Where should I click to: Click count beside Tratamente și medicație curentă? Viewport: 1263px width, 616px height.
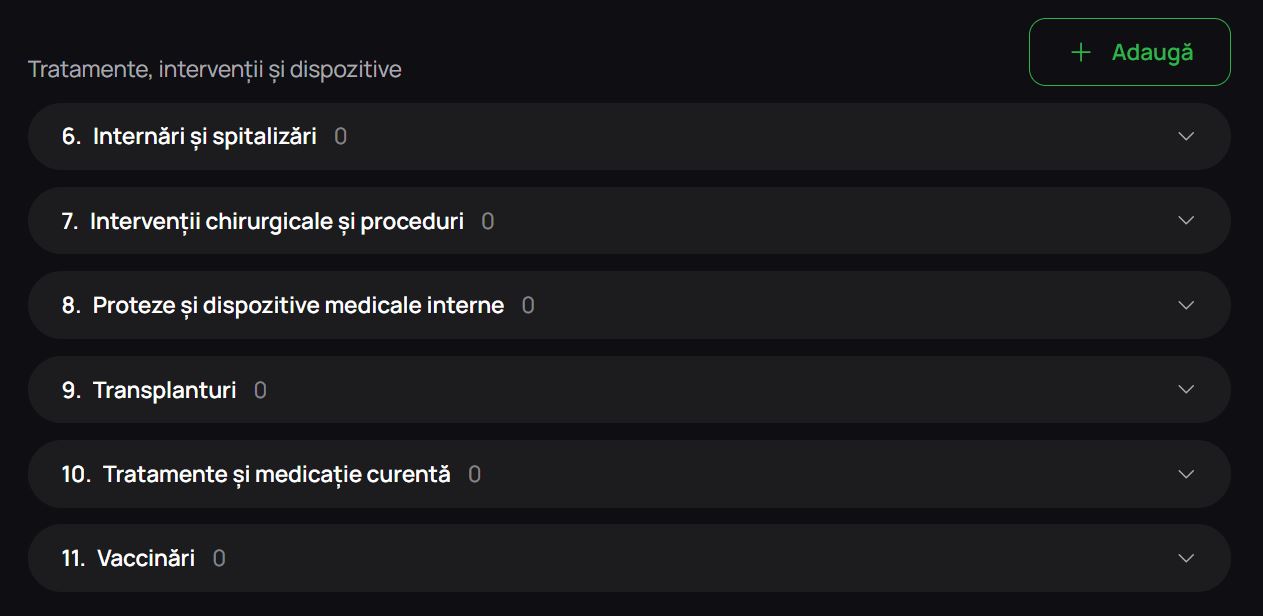pos(475,474)
